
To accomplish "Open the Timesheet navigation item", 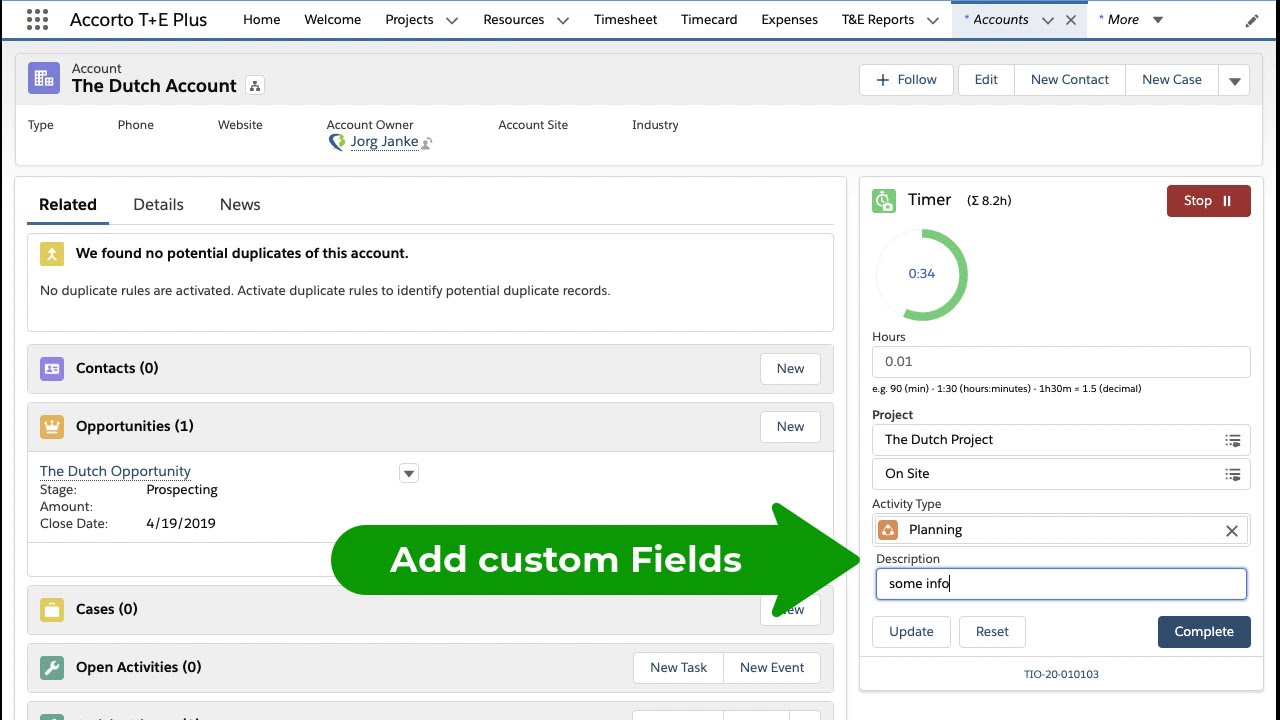I will [x=625, y=20].
